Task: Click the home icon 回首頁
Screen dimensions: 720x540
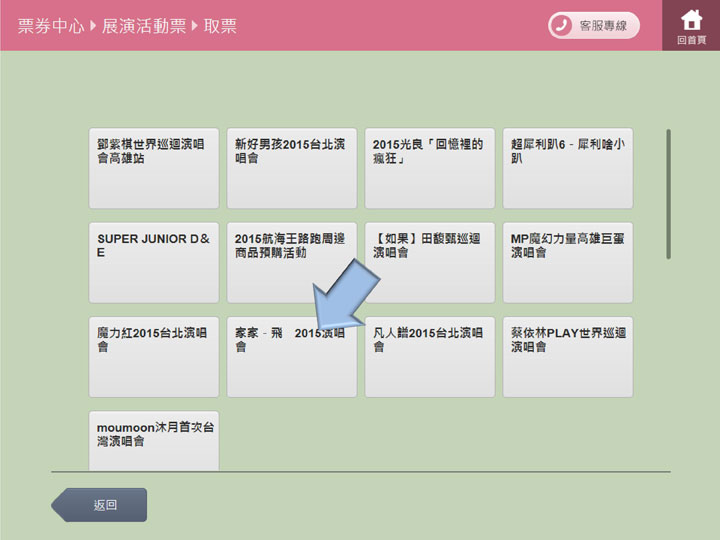Action: pos(691,25)
